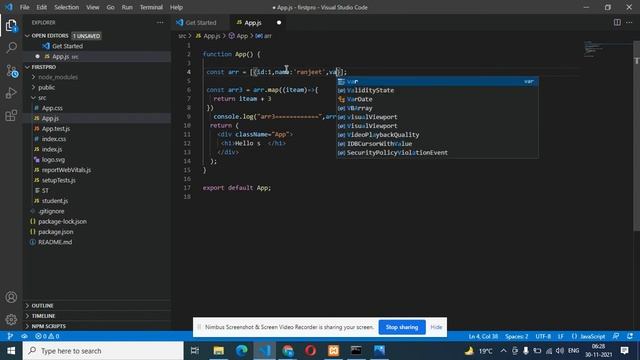The height and width of the screenshot is (360, 640).
Task: Select ValidityState autocomplete suggestion
Action: coord(437,90)
